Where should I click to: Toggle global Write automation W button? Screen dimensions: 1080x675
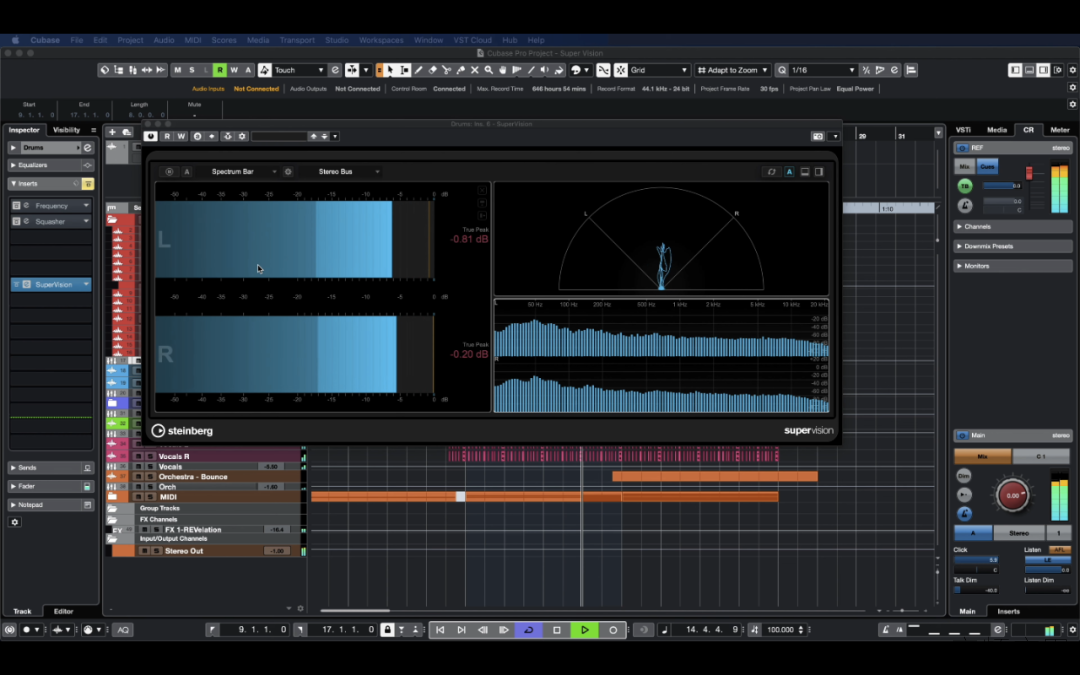(x=234, y=70)
